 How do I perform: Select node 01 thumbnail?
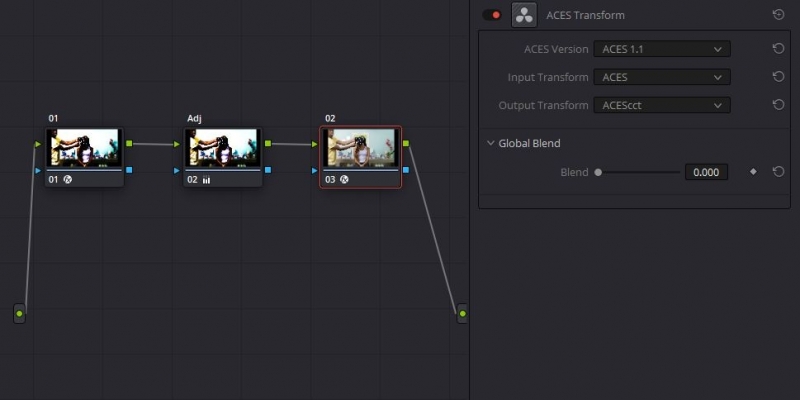click(x=84, y=148)
